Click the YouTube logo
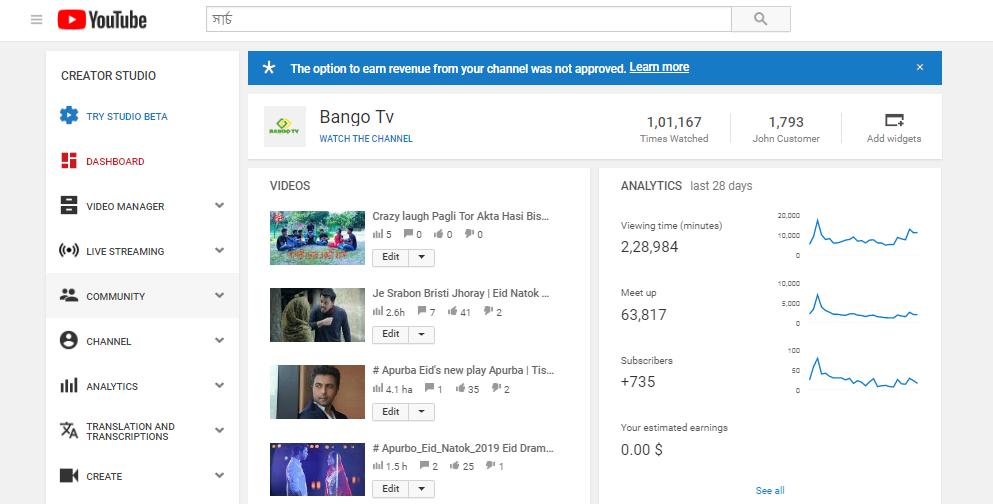 coord(102,20)
